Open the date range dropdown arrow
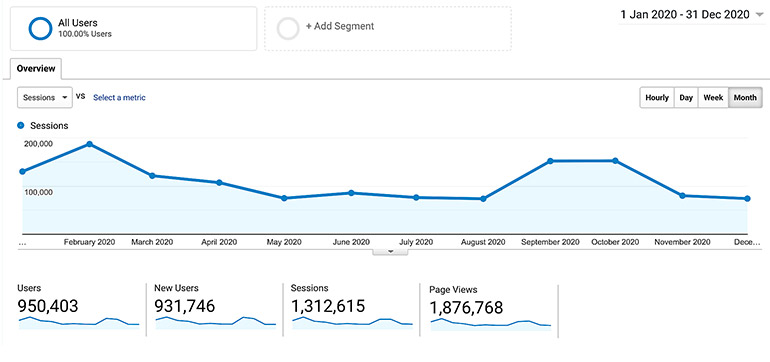Viewport: 770px width, 362px height. point(759,15)
